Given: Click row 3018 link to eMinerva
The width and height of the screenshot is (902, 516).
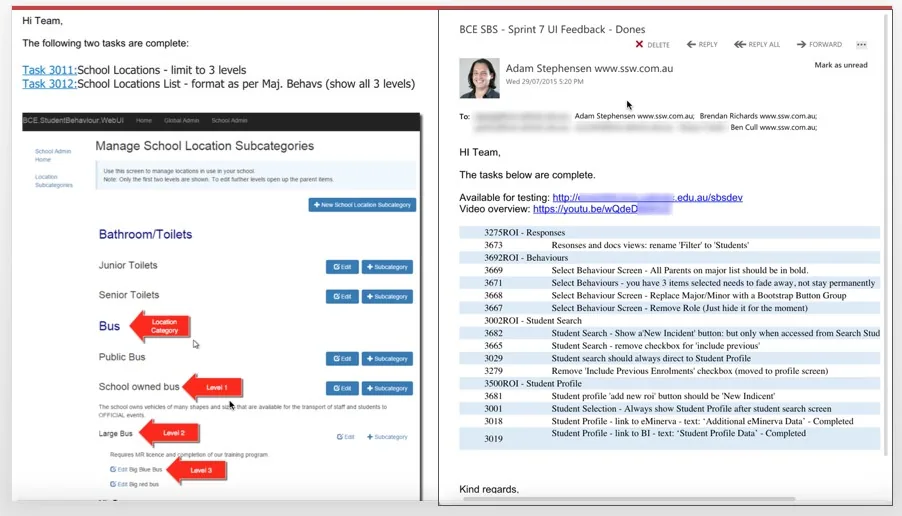Looking at the screenshot, I should [x=669, y=422].
